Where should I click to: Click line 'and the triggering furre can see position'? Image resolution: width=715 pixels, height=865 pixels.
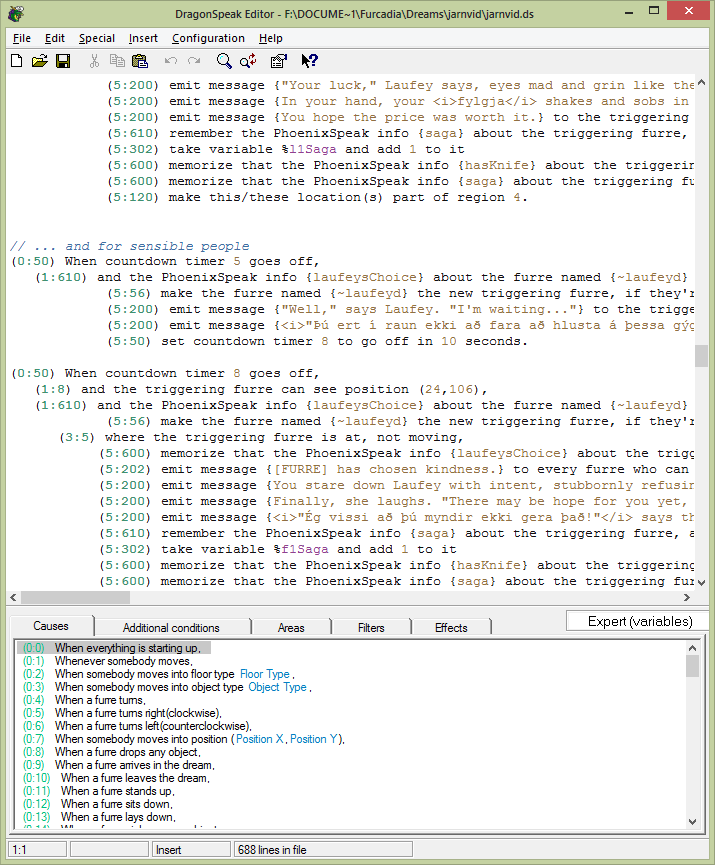[x=262, y=389]
